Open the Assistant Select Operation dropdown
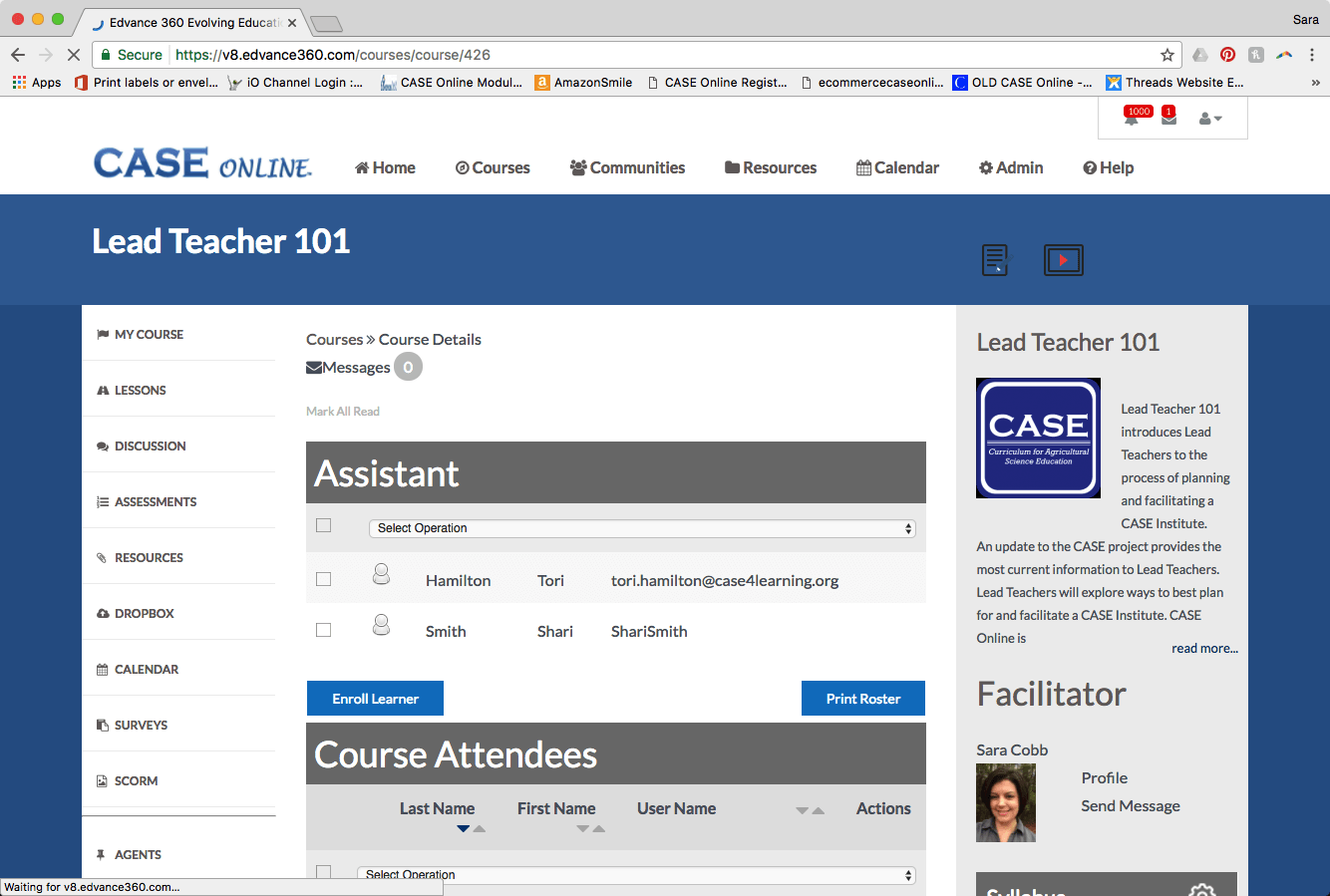 [644, 528]
